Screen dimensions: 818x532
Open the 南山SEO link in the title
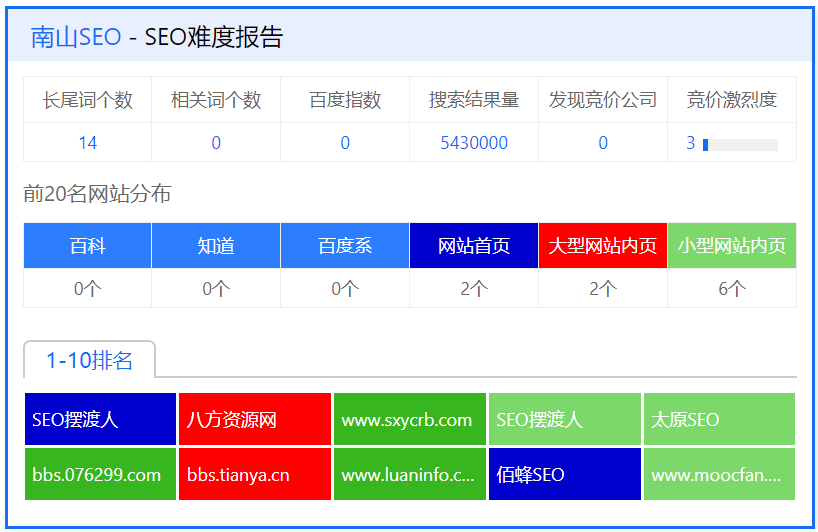point(76,37)
